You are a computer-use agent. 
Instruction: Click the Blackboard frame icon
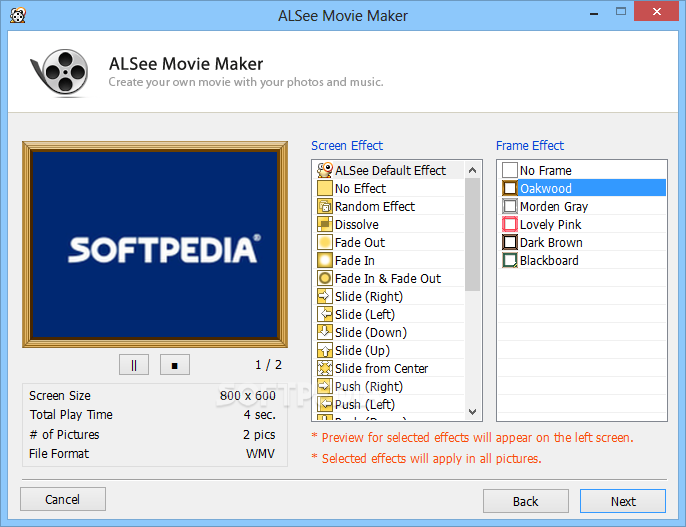coord(510,260)
